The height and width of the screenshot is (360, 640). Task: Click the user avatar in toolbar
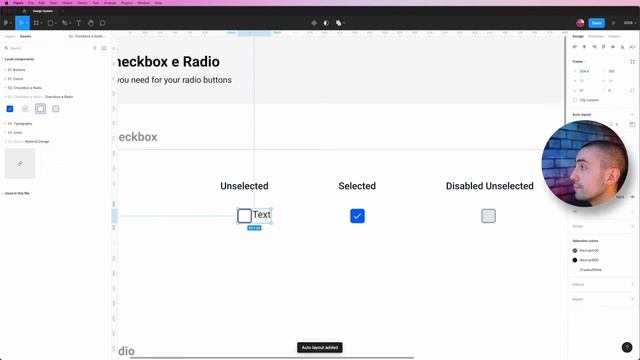click(x=580, y=23)
